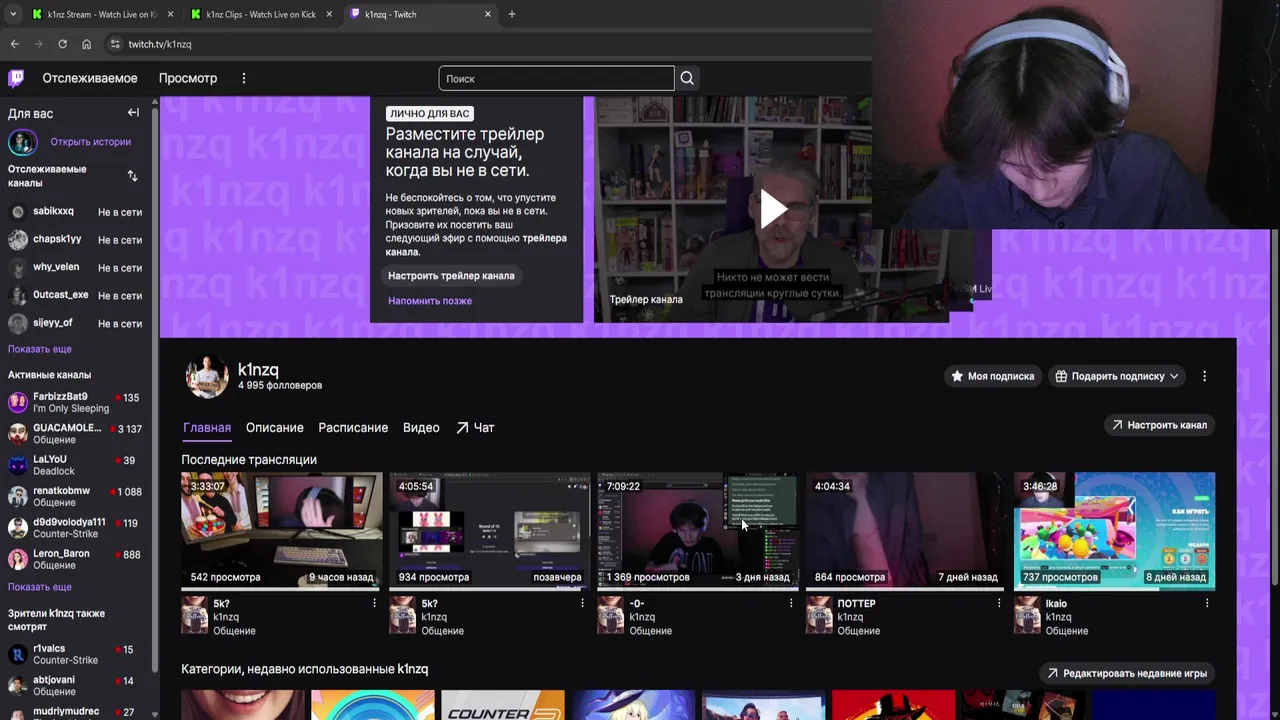The image size is (1280, 720).
Task: Open sijeyy_of channel in sidebar
Action: coord(76,323)
